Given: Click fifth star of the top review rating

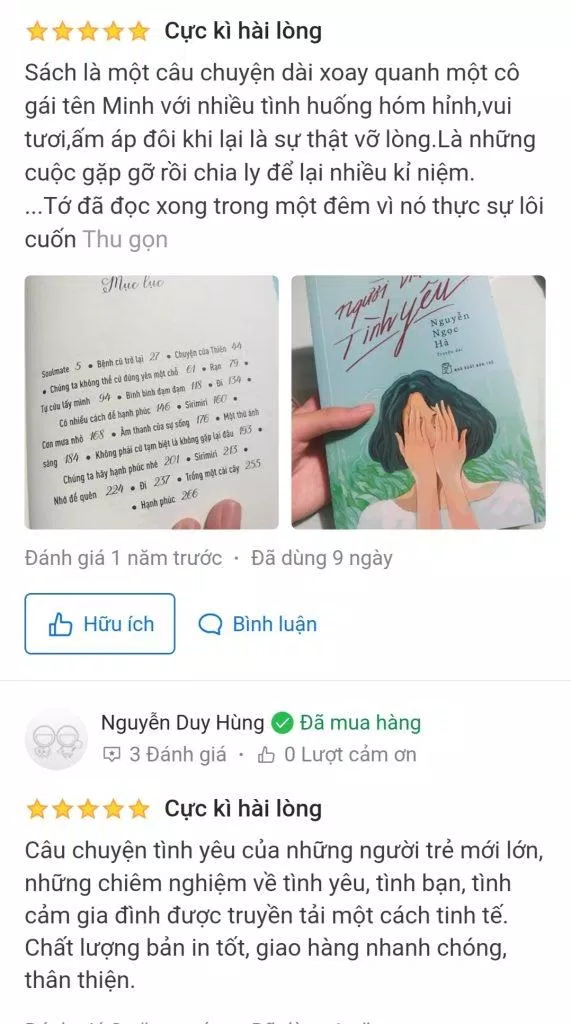Looking at the screenshot, I should (x=139, y=31).
